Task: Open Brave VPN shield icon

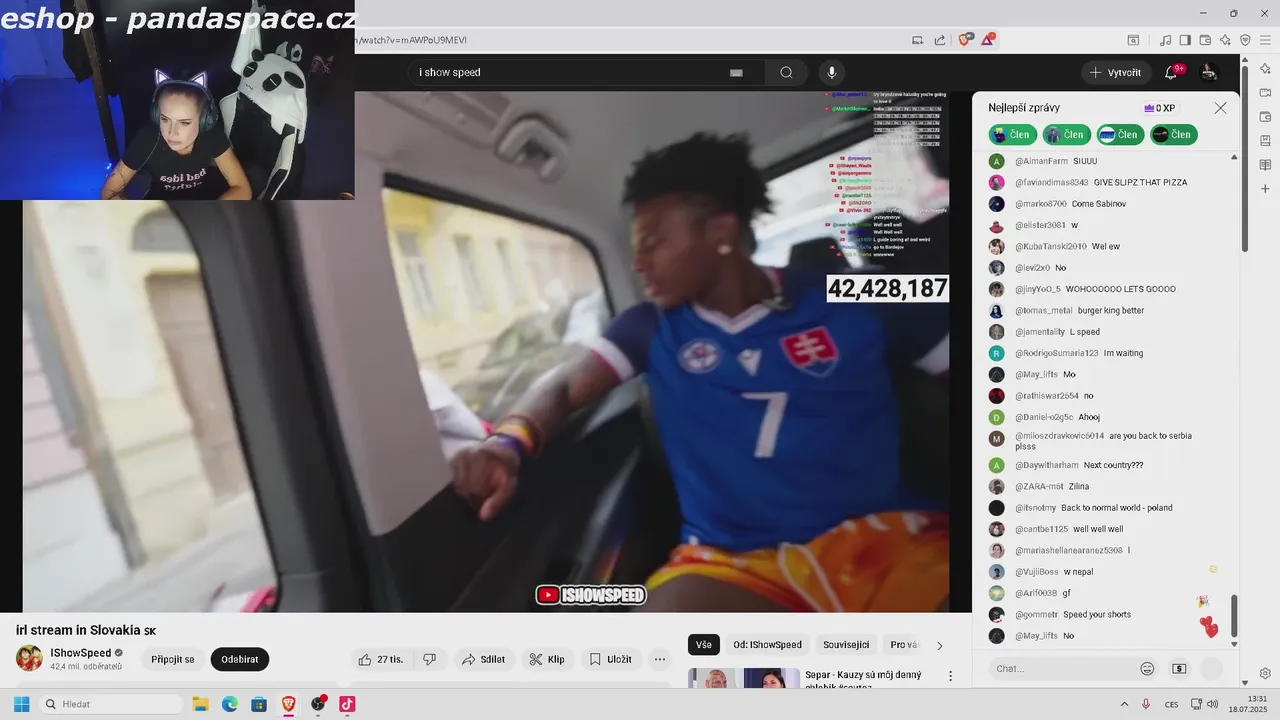Action: pos(1245,40)
